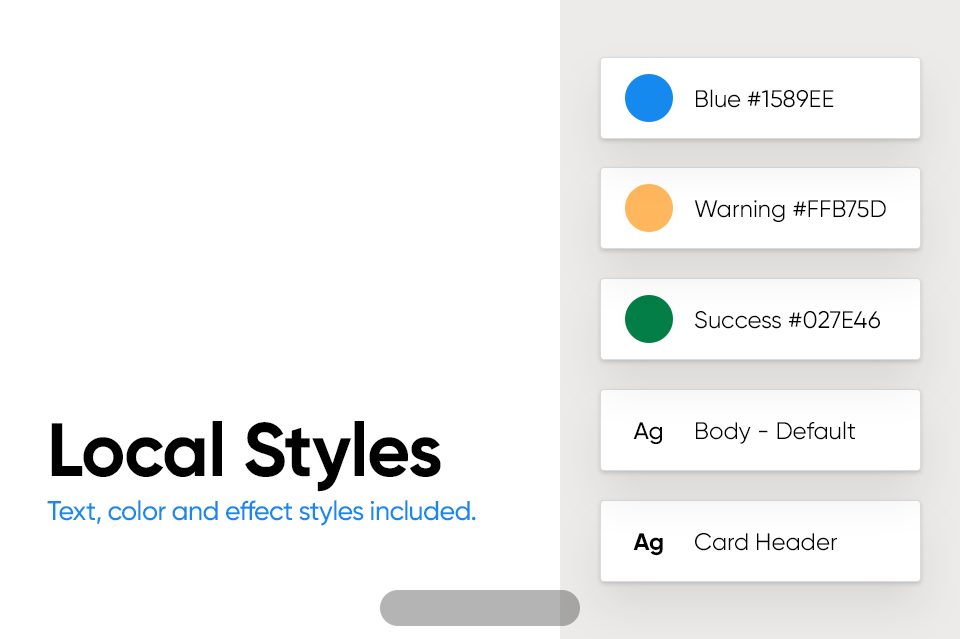Select the "Blue #1589EE" label text
960x639 pixels.
coord(763,99)
